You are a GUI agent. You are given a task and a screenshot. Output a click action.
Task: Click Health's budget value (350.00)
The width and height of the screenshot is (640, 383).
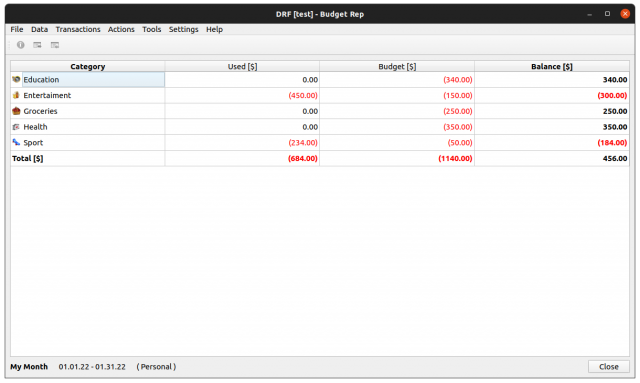pos(458,127)
